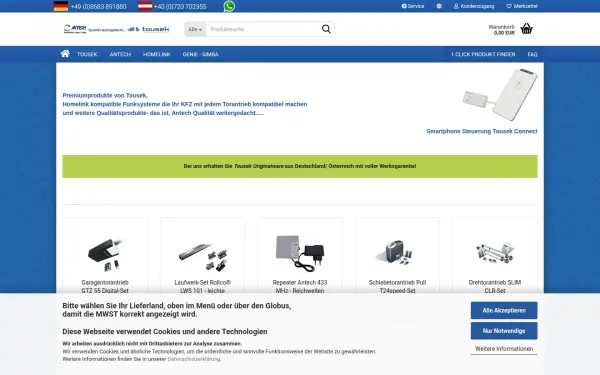Open the Service menu in top bar
The width and height of the screenshot is (600, 375).
pos(413,6)
